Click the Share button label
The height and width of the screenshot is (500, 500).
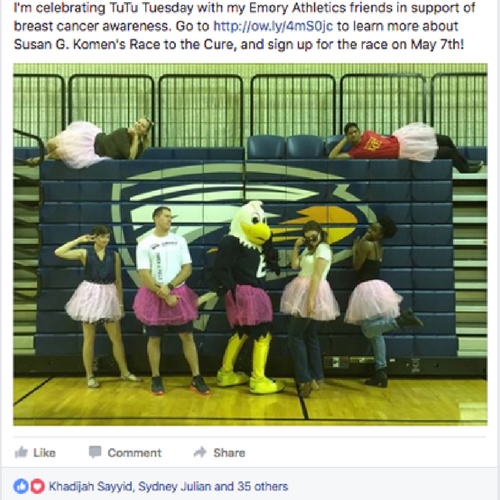[229, 453]
